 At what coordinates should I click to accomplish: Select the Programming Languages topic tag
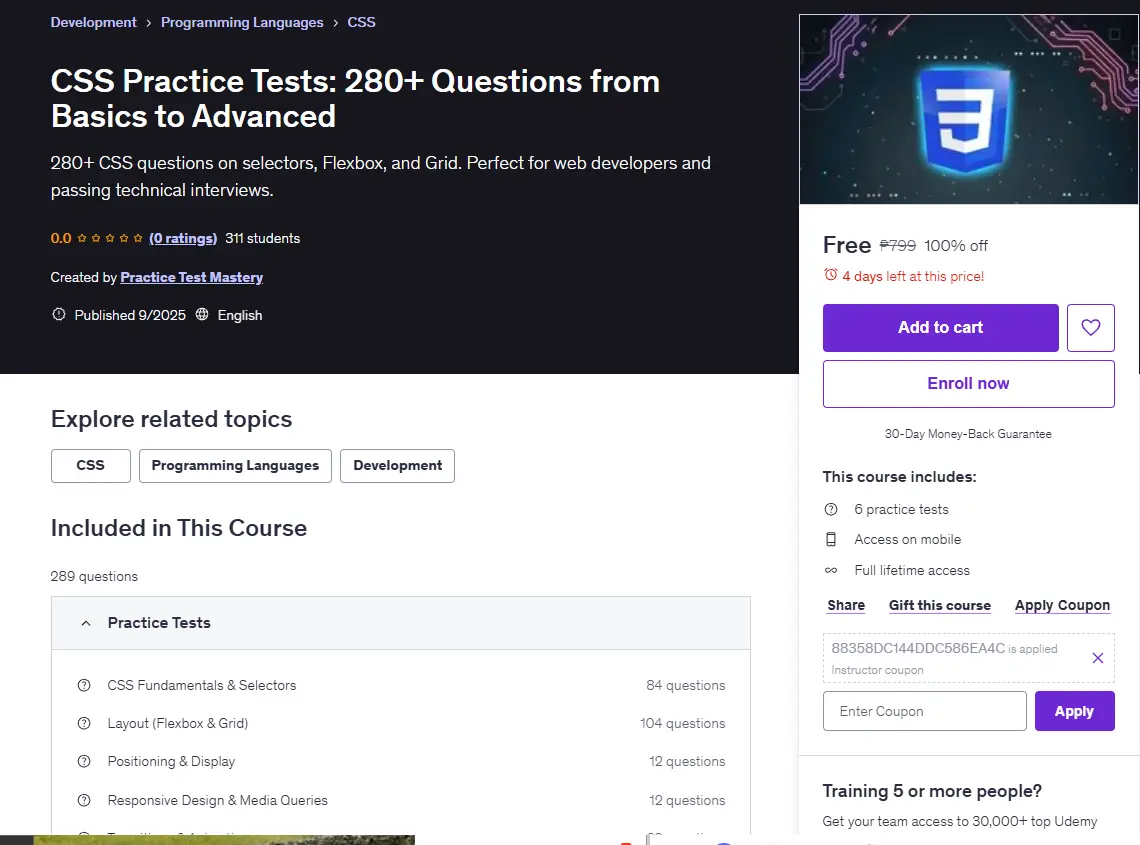tap(236, 466)
